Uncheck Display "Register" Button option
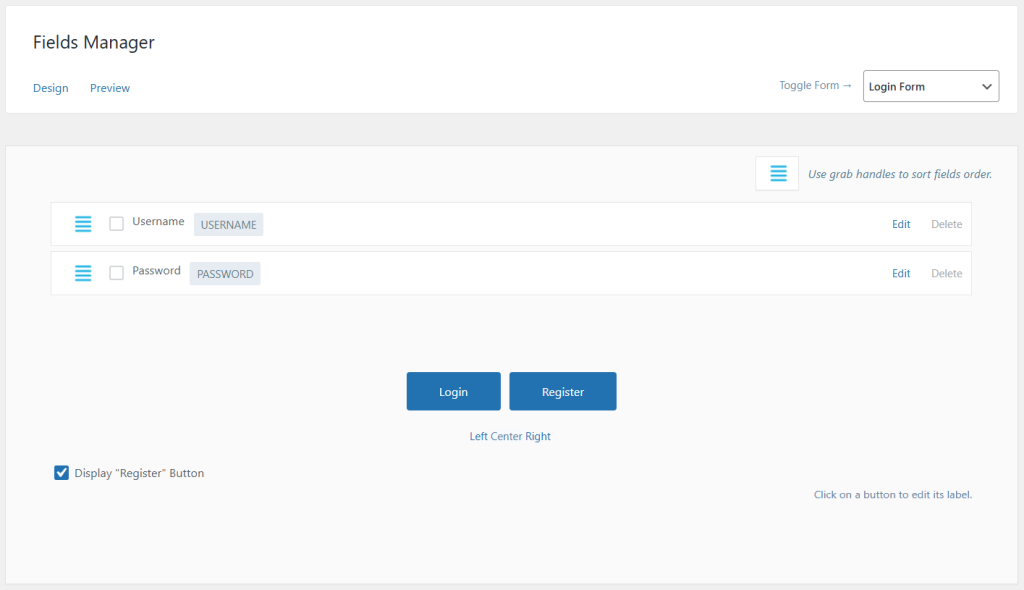1024x590 pixels. (x=62, y=473)
